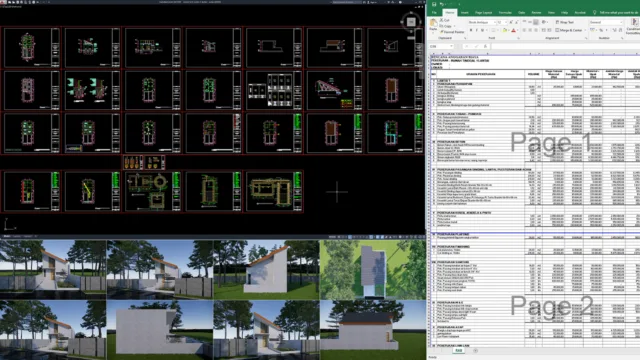The image size is (640, 360).
Task: Switch to the Formulas tab
Action: 505,13
